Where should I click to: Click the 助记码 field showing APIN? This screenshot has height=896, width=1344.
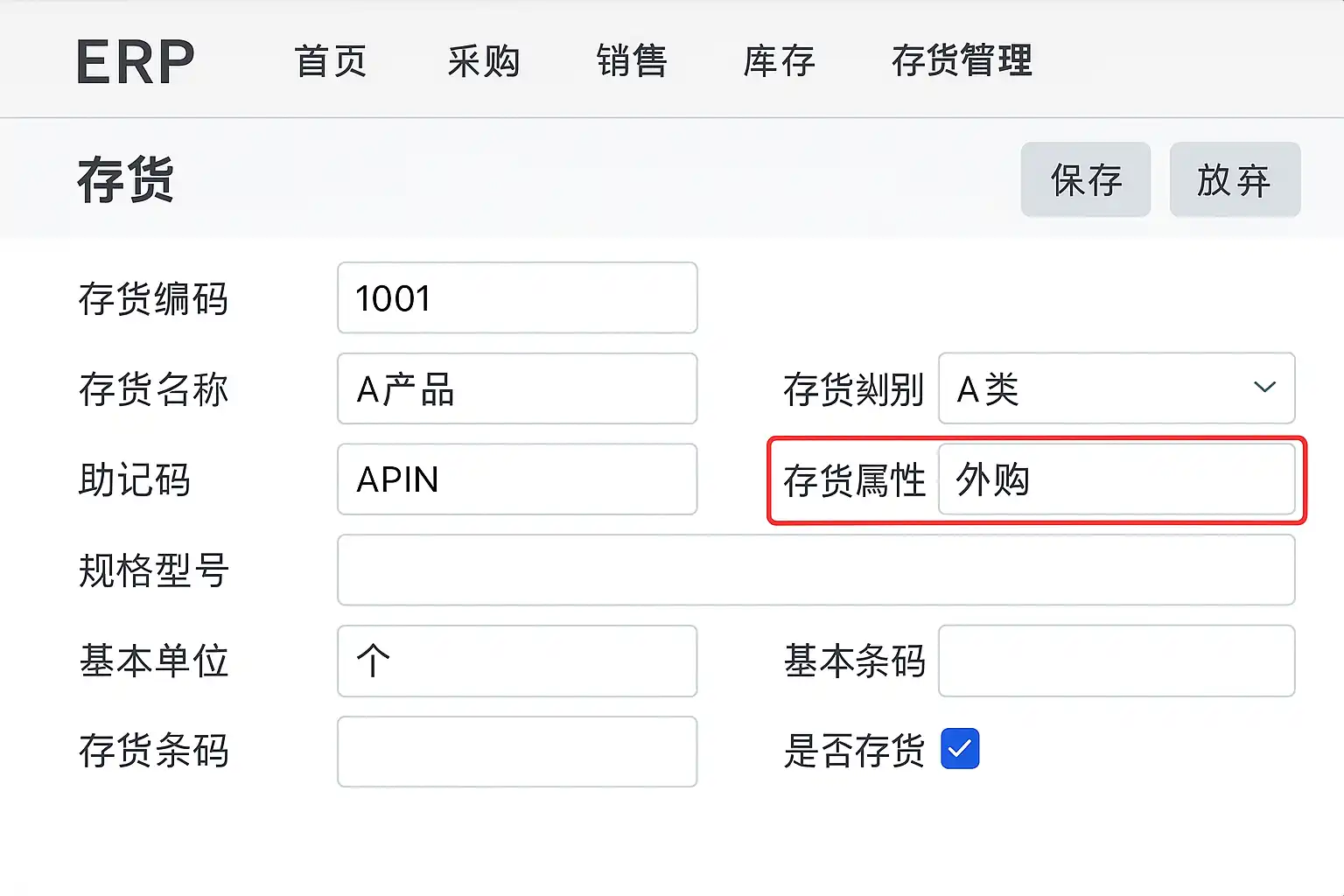tap(517, 479)
